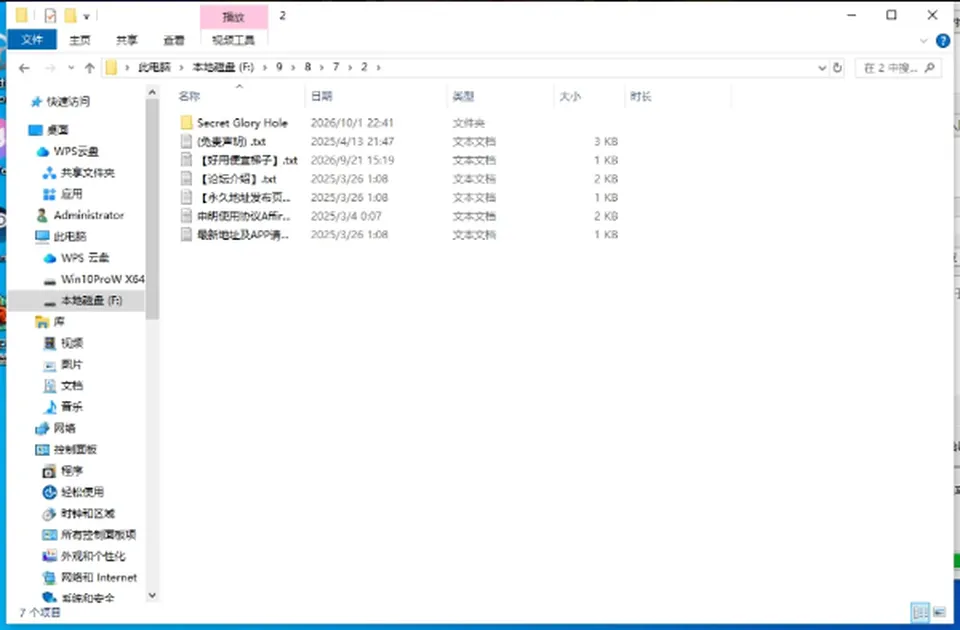Go up one folder level
This screenshot has height=630, width=960.
click(x=89, y=68)
